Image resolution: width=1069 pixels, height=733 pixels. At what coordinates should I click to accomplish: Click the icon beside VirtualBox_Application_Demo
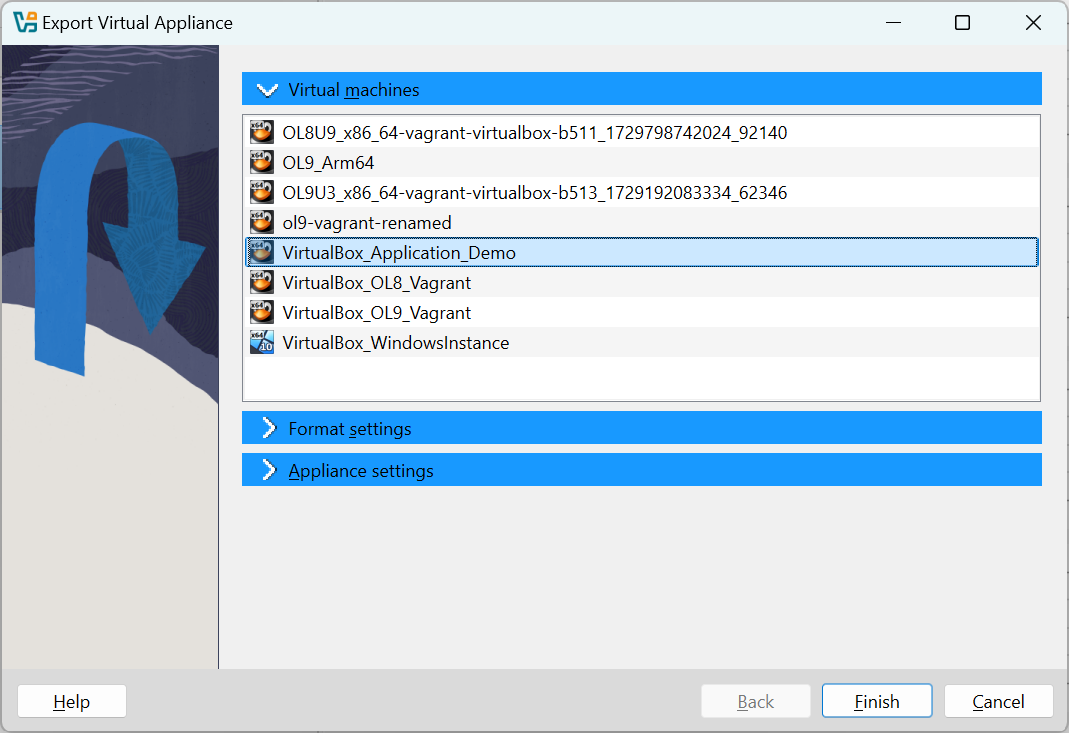[x=262, y=252]
